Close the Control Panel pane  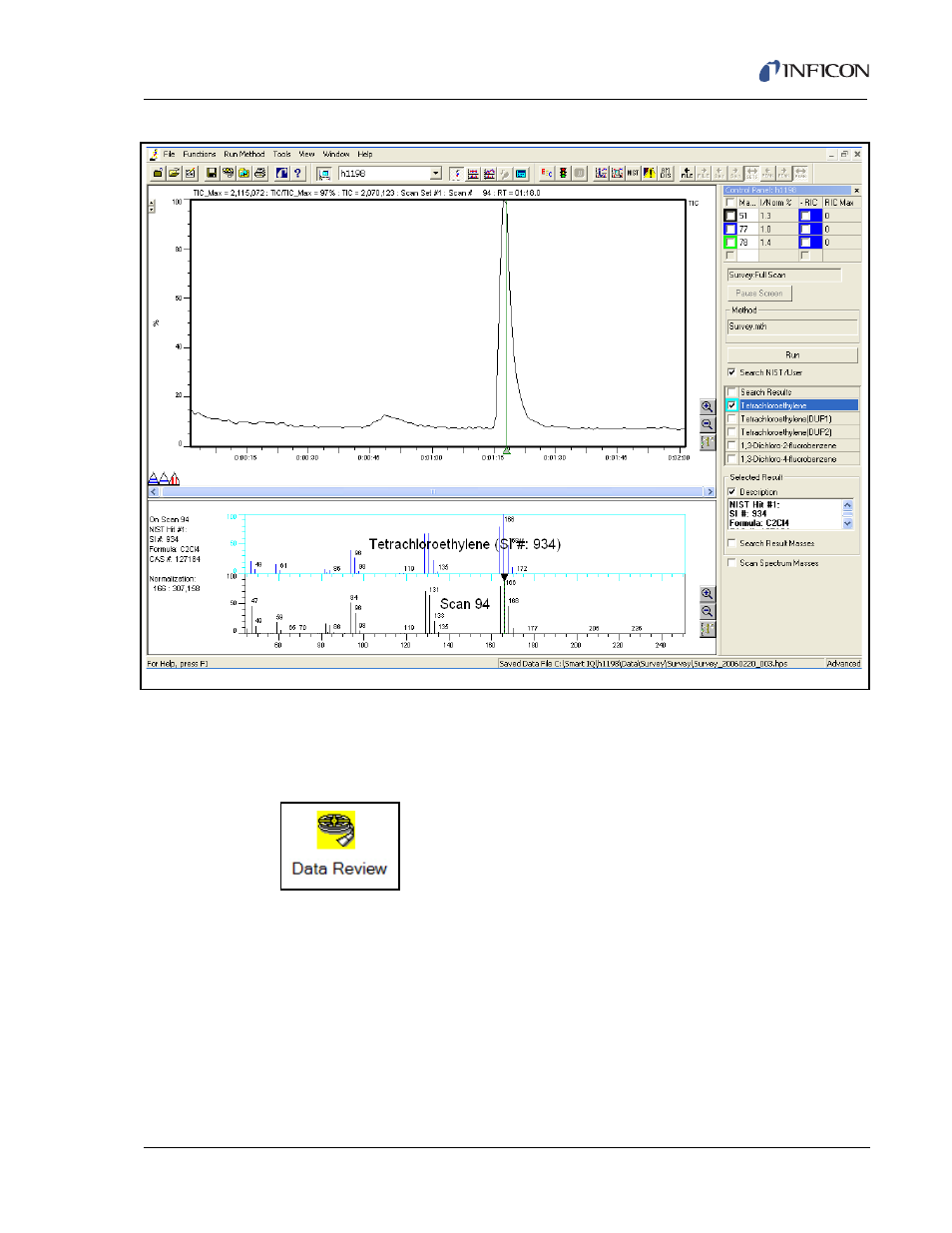856,190
